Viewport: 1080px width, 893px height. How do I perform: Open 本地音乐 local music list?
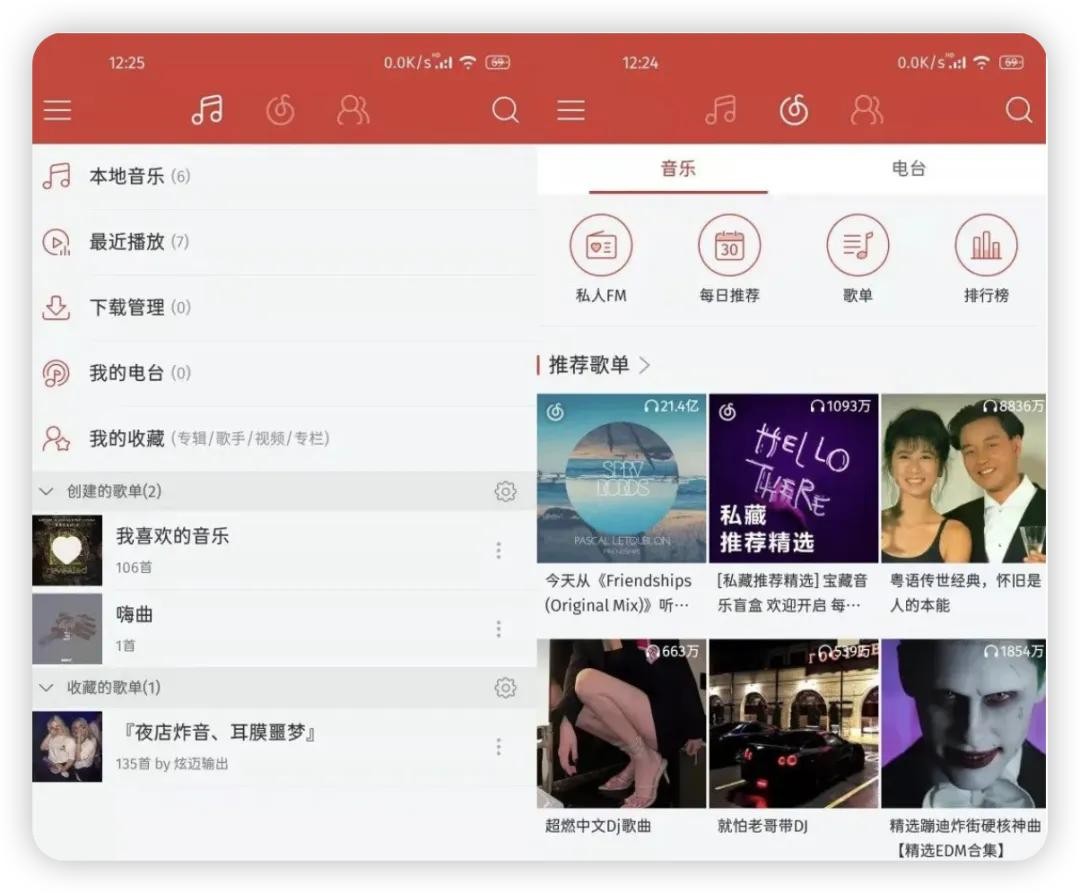pyautogui.click(x=127, y=177)
